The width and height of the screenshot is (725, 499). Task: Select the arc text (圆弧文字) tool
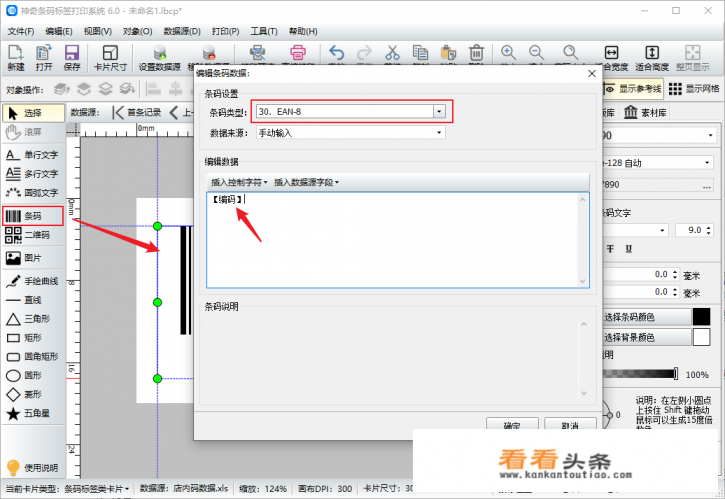(33, 192)
